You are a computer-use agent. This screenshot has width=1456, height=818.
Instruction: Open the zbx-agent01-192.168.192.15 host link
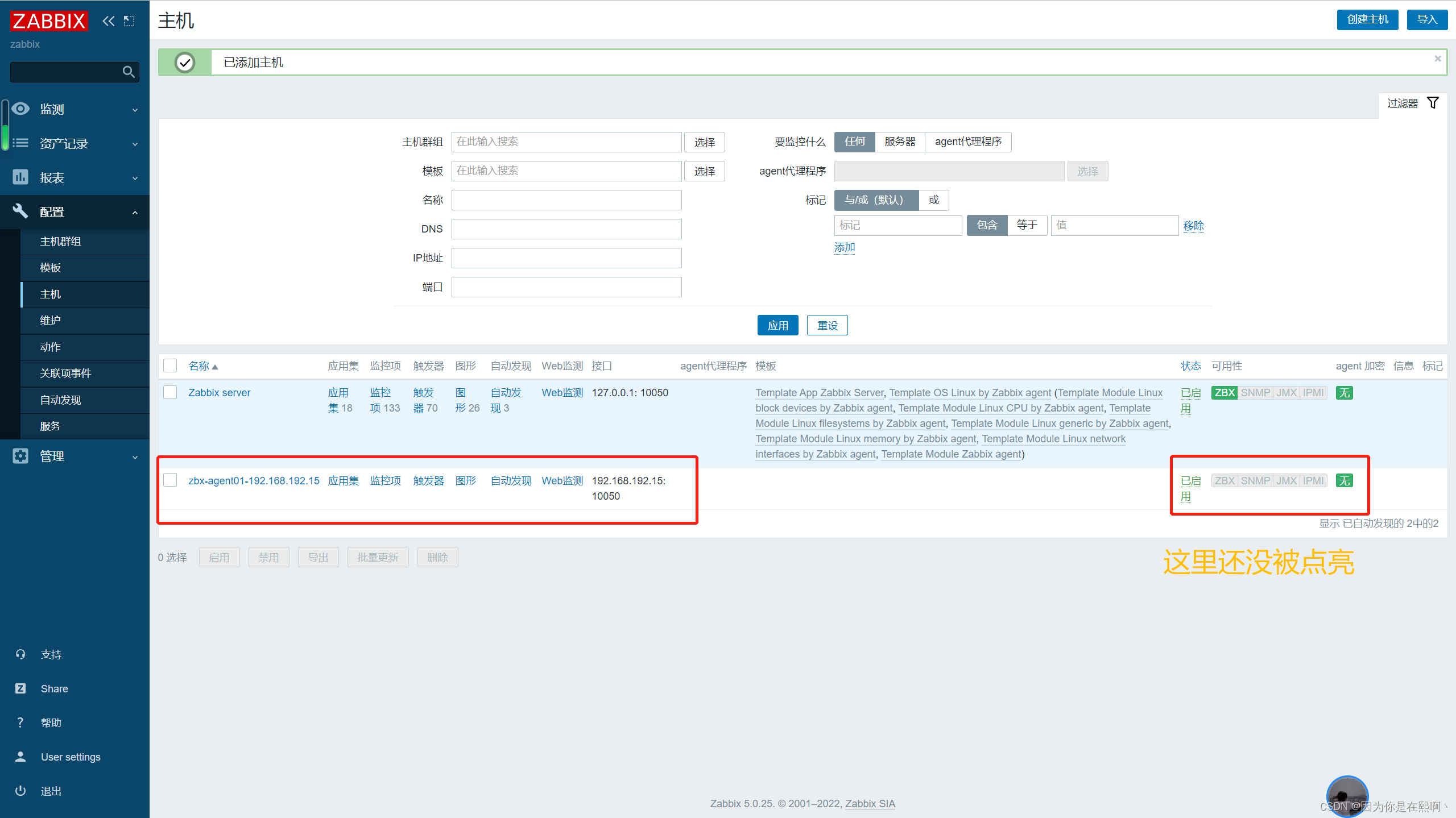(254, 481)
